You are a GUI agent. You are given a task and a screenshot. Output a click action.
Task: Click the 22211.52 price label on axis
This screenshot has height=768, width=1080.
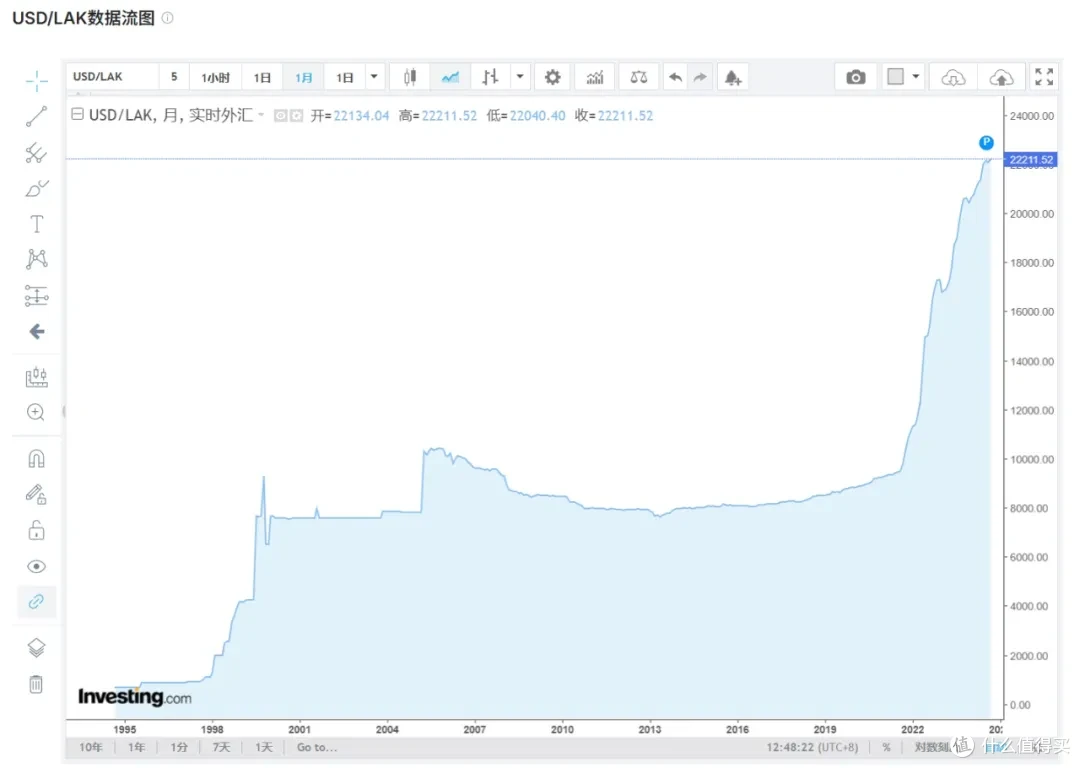pyautogui.click(x=1031, y=160)
